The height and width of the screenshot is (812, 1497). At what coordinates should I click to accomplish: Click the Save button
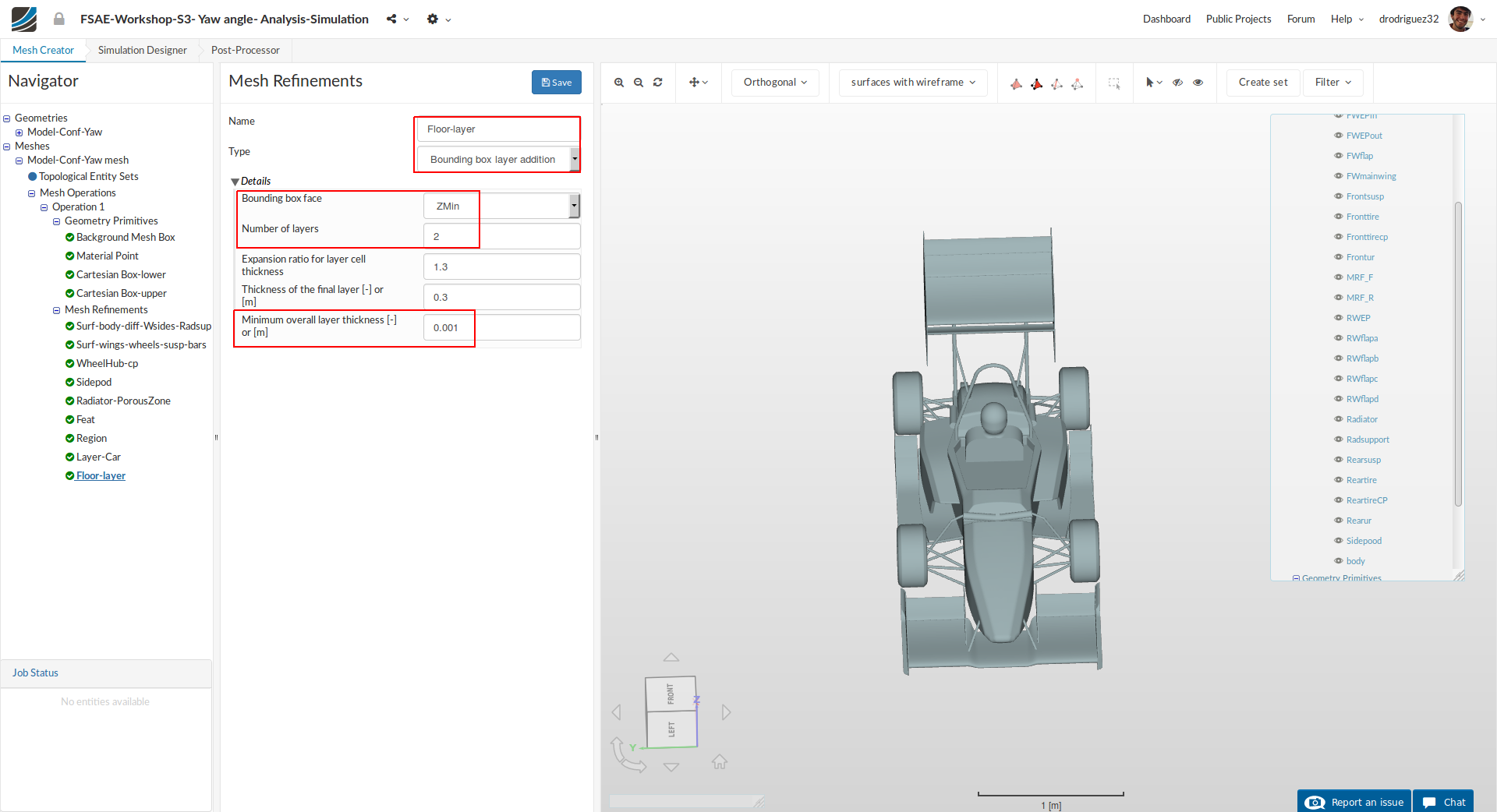556,83
